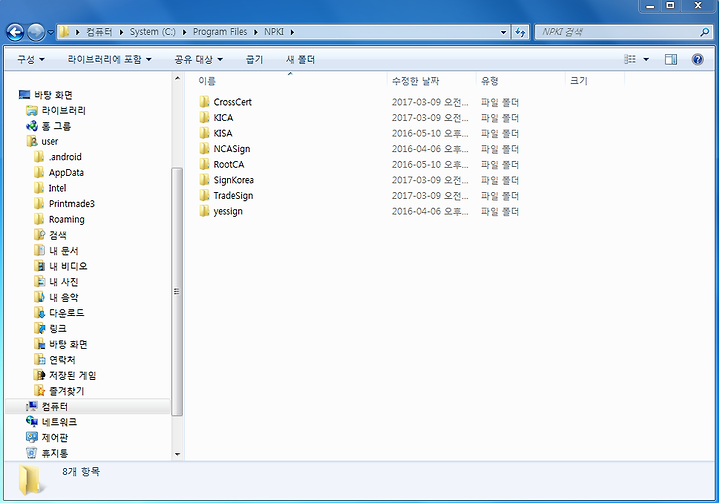Click the navigation pane scrollbar thumb
The width and height of the screenshot is (720, 503).
(x=177, y=291)
